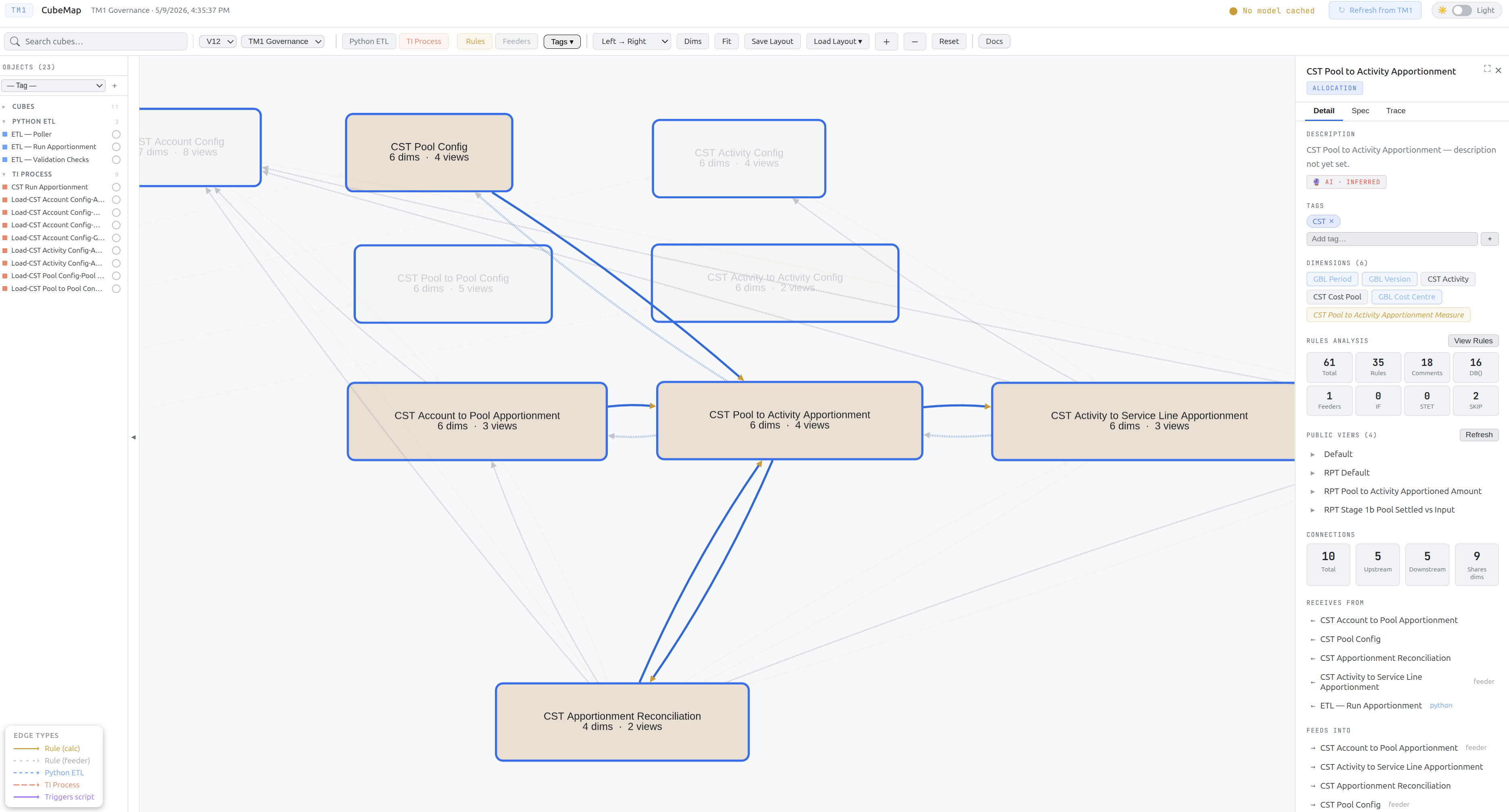This screenshot has width=1509, height=812.
Task: Select the Load-CST Pool to Pool Con radio button
Action: (116, 289)
